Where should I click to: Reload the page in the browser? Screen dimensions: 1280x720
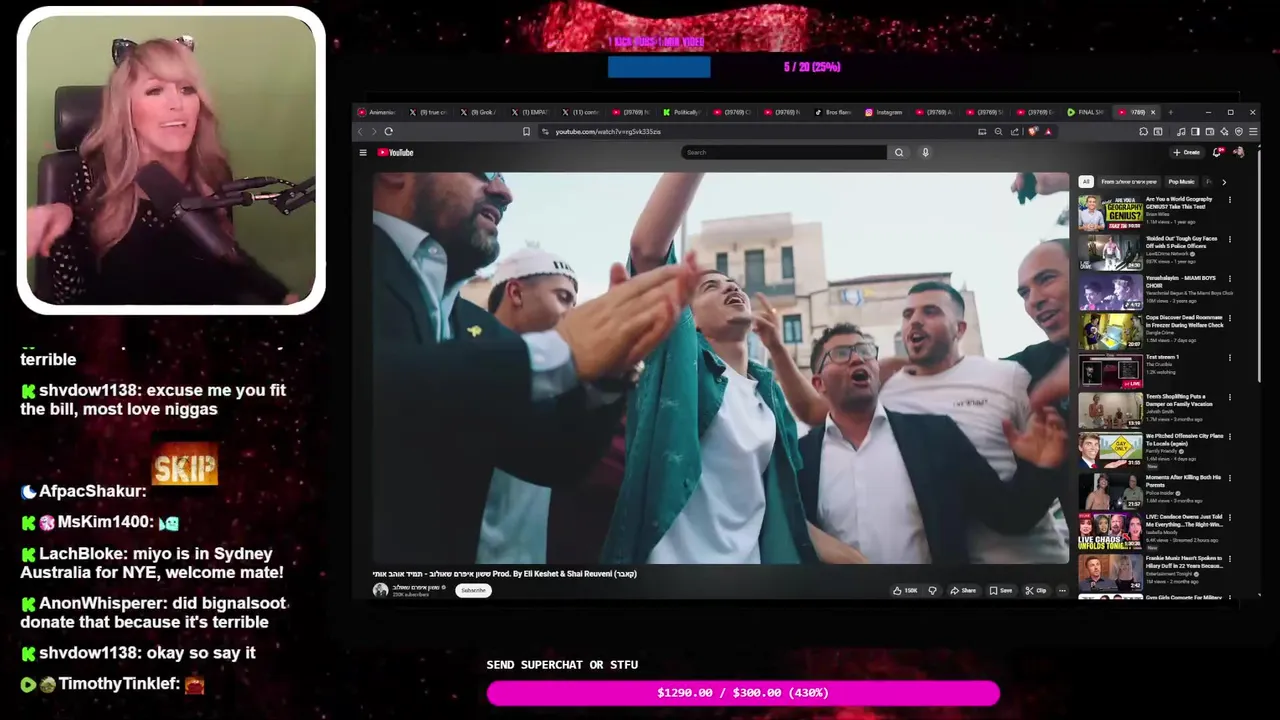point(388,131)
